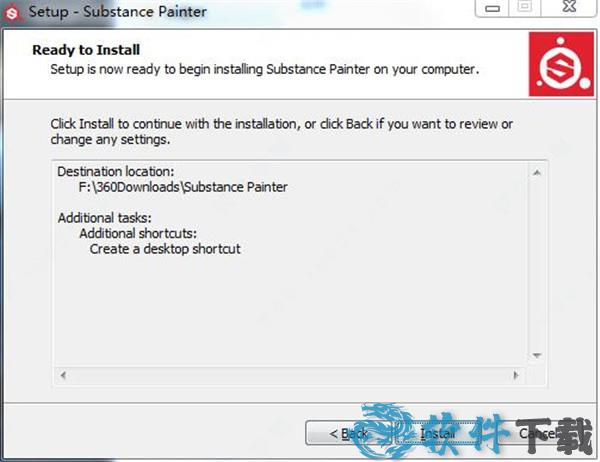
Task: Select the Create a desktop shortcut entry
Action: click(165, 249)
